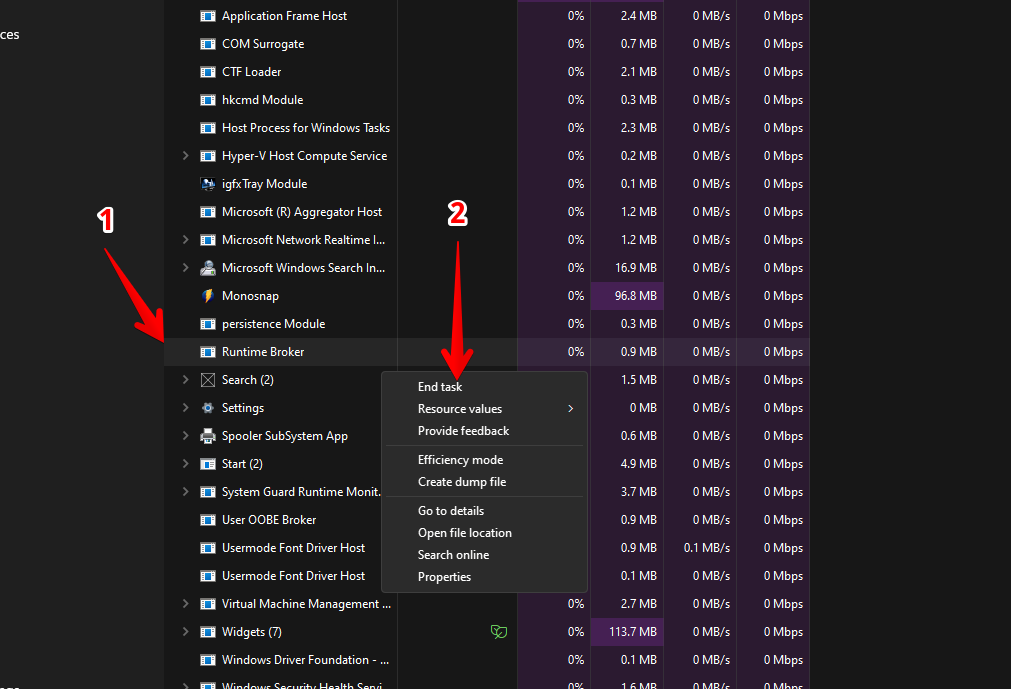Click the Settings gear icon
The height and width of the screenshot is (689, 1011).
click(x=208, y=408)
